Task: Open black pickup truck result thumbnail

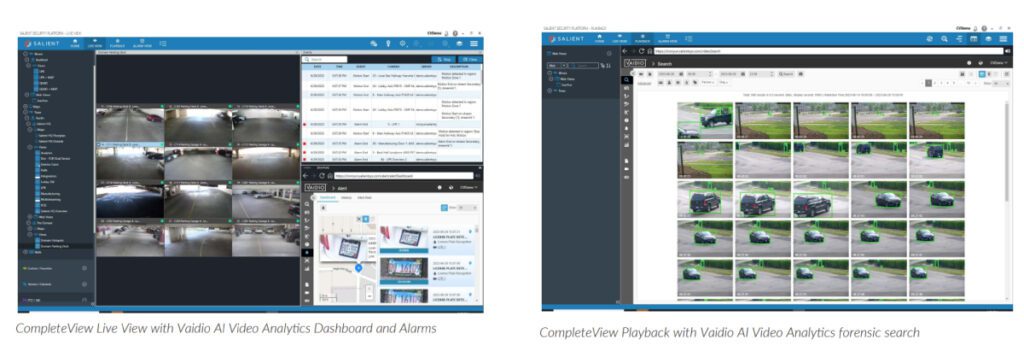Action: point(705,121)
